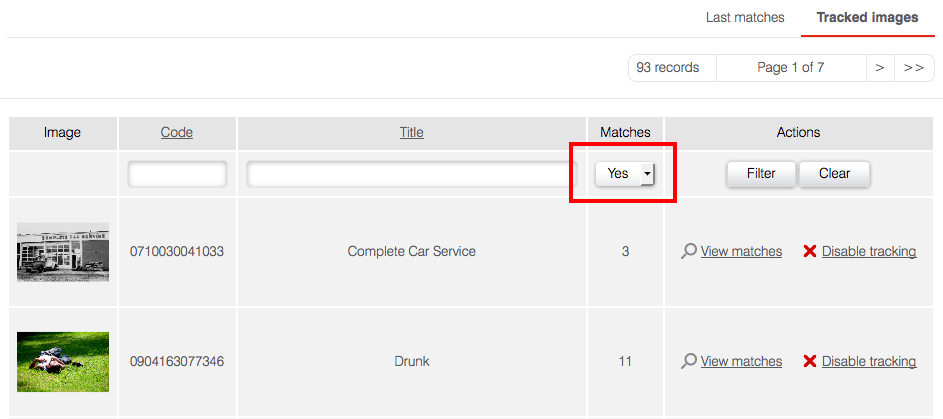Click the Code filter input field
Viewport: 943px width, 419px height.
click(x=177, y=174)
